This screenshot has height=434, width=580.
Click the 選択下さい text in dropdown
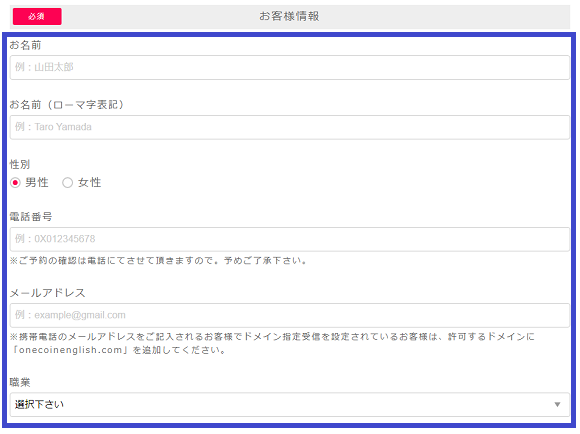point(39,404)
